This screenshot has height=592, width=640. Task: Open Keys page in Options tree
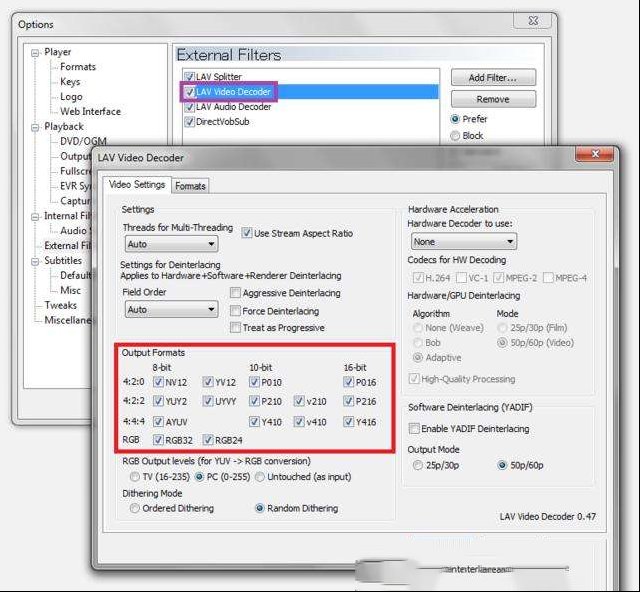[x=70, y=82]
